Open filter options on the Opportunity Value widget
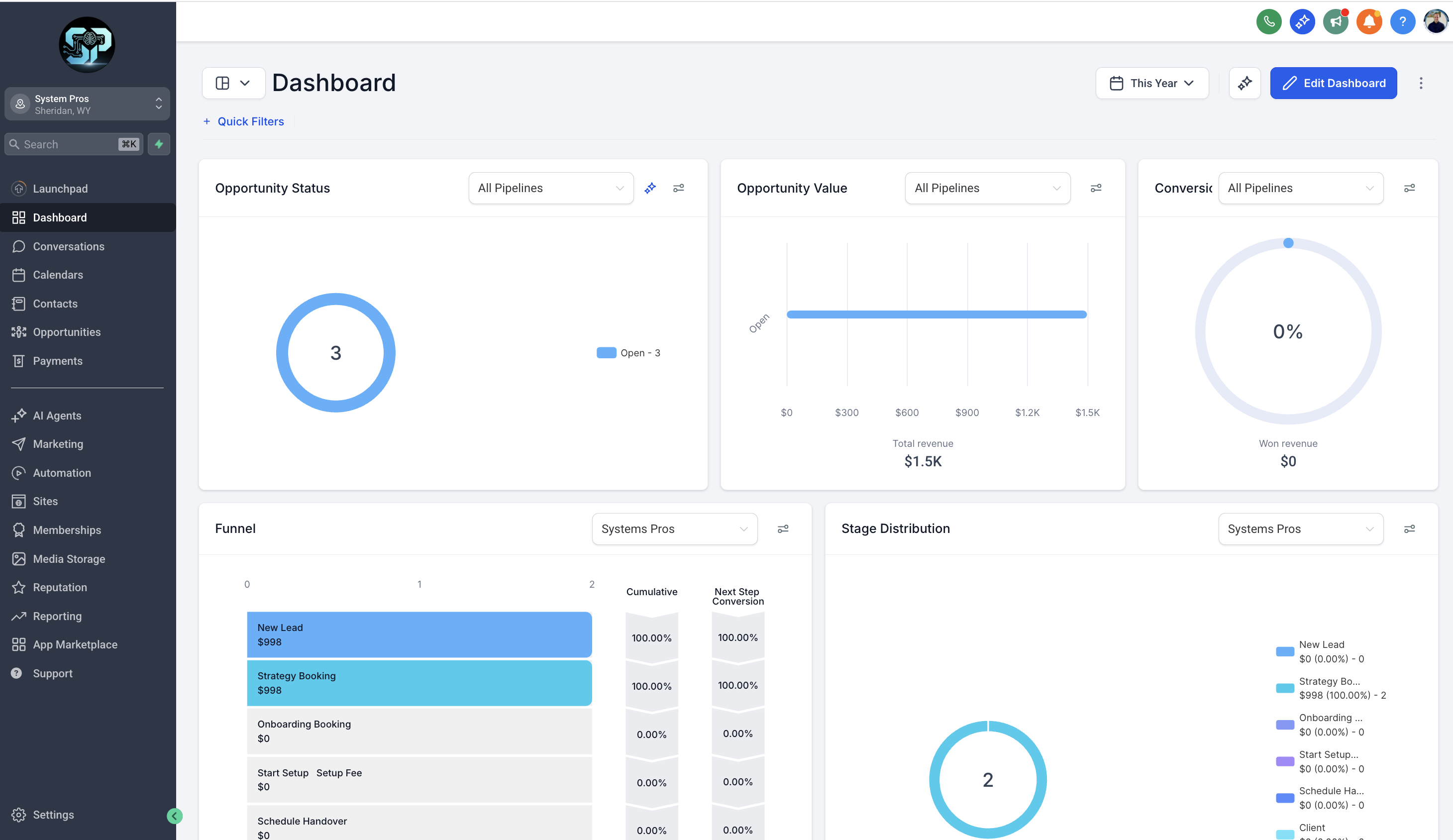The height and width of the screenshot is (840, 1453). 1096,188
